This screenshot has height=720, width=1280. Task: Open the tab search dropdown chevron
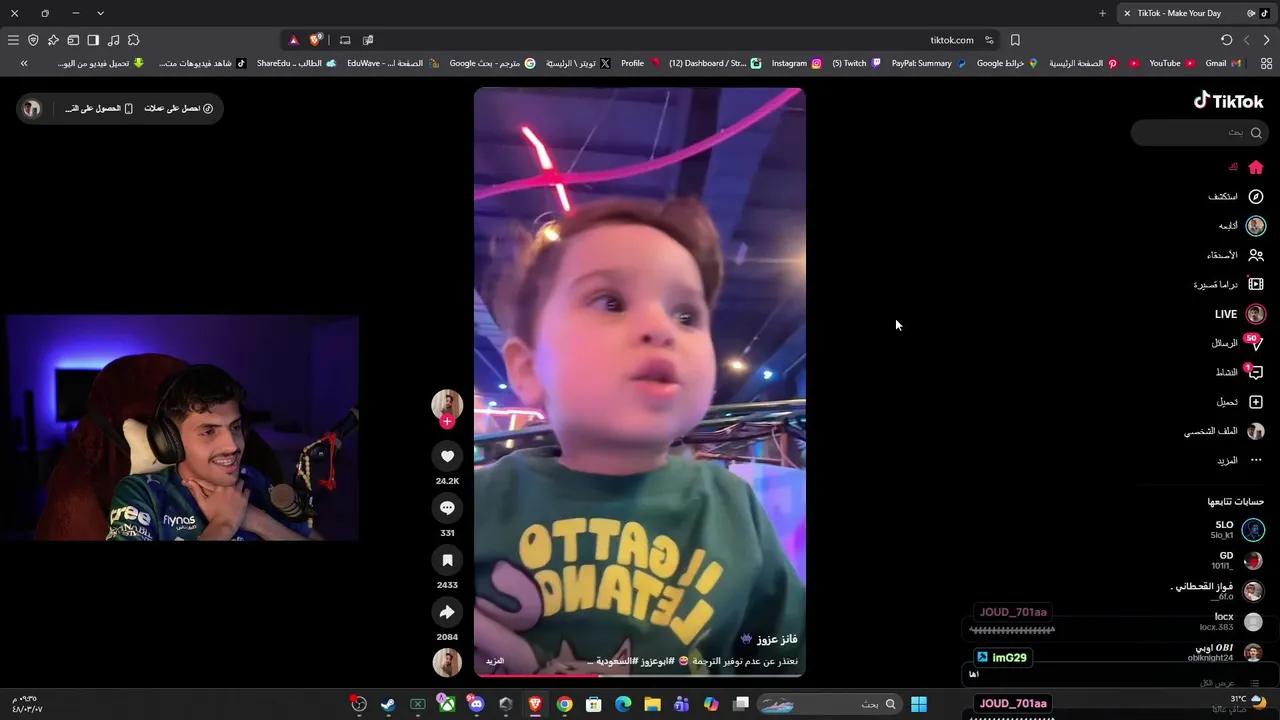[x=100, y=13]
